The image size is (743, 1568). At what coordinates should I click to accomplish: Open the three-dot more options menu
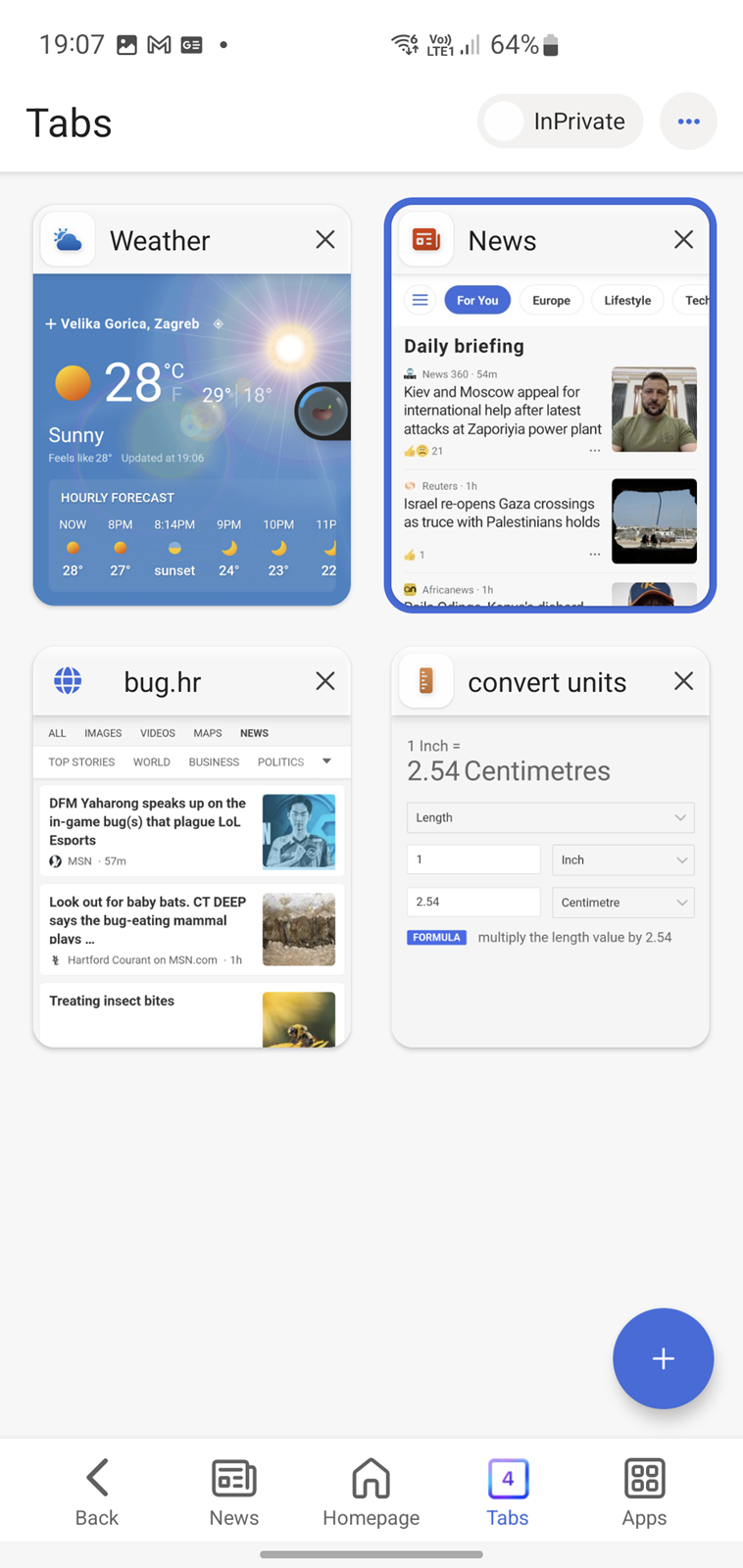click(688, 122)
